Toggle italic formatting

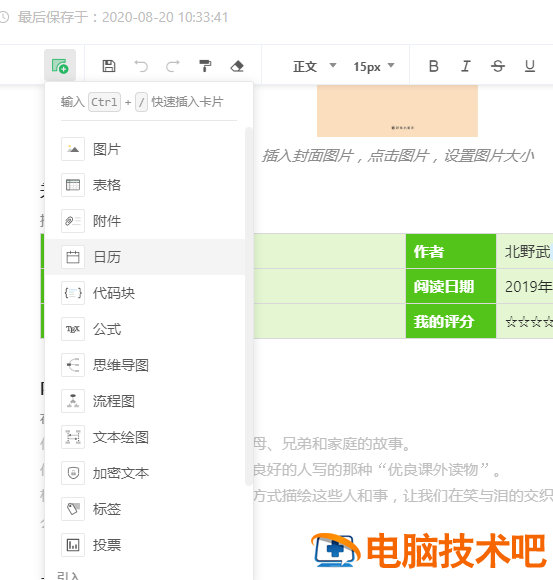(x=466, y=66)
